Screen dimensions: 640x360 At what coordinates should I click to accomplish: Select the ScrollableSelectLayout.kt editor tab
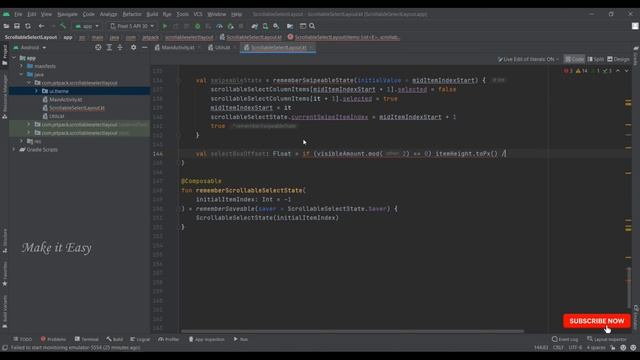click(x=279, y=48)
